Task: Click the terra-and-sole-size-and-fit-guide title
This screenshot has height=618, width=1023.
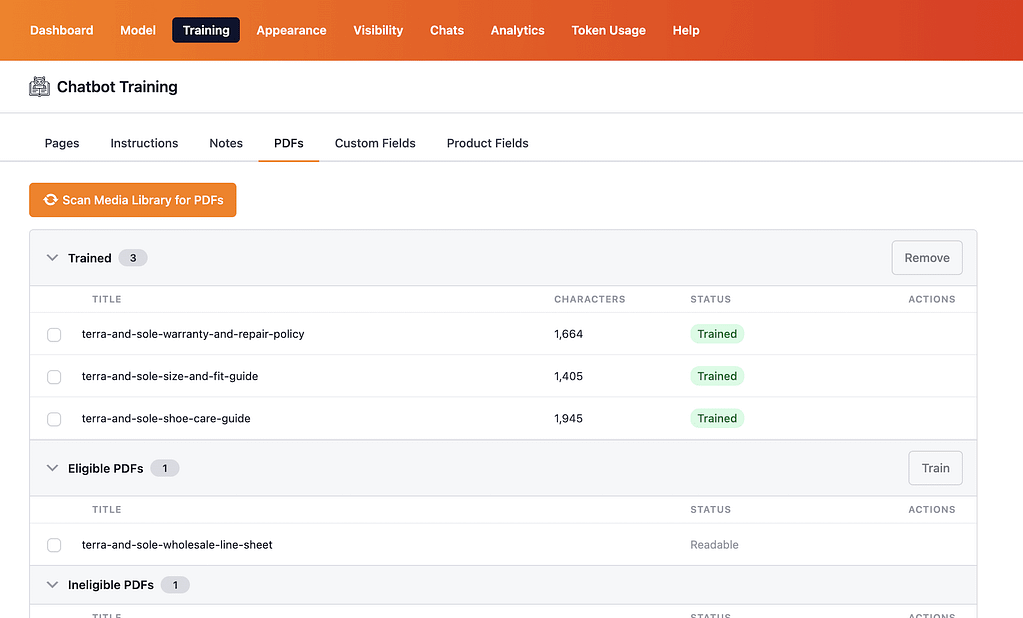Action: click(170, 377)
